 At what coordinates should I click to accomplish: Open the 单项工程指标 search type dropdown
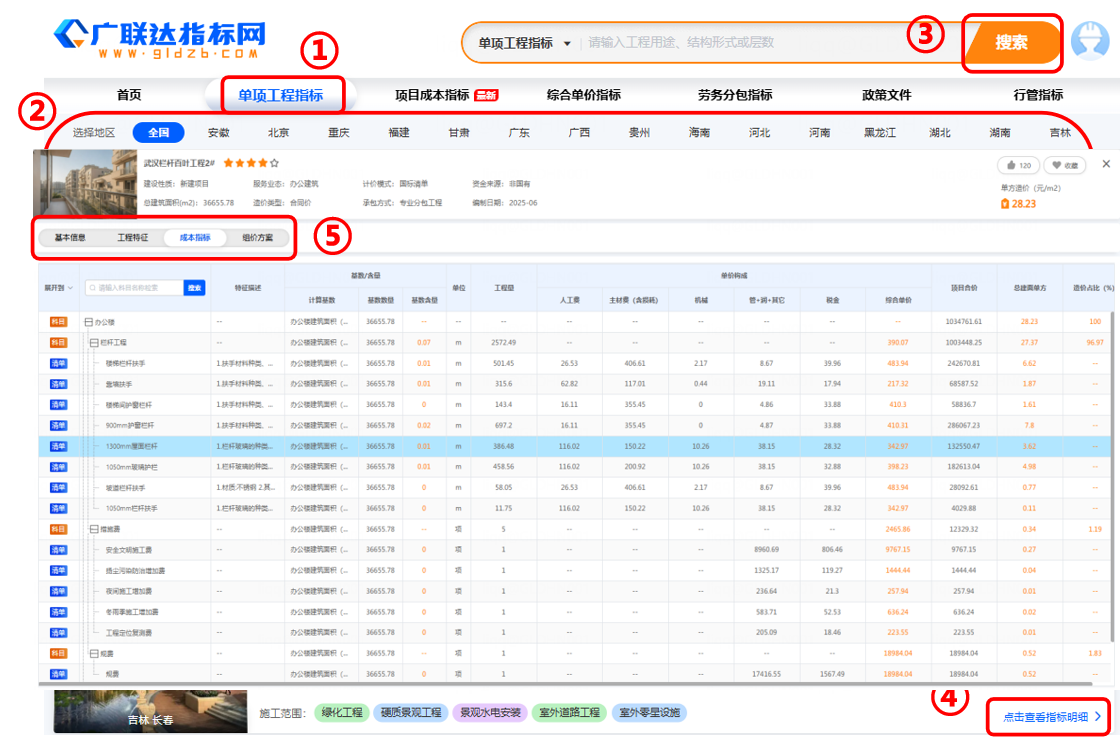pos(524,43)
